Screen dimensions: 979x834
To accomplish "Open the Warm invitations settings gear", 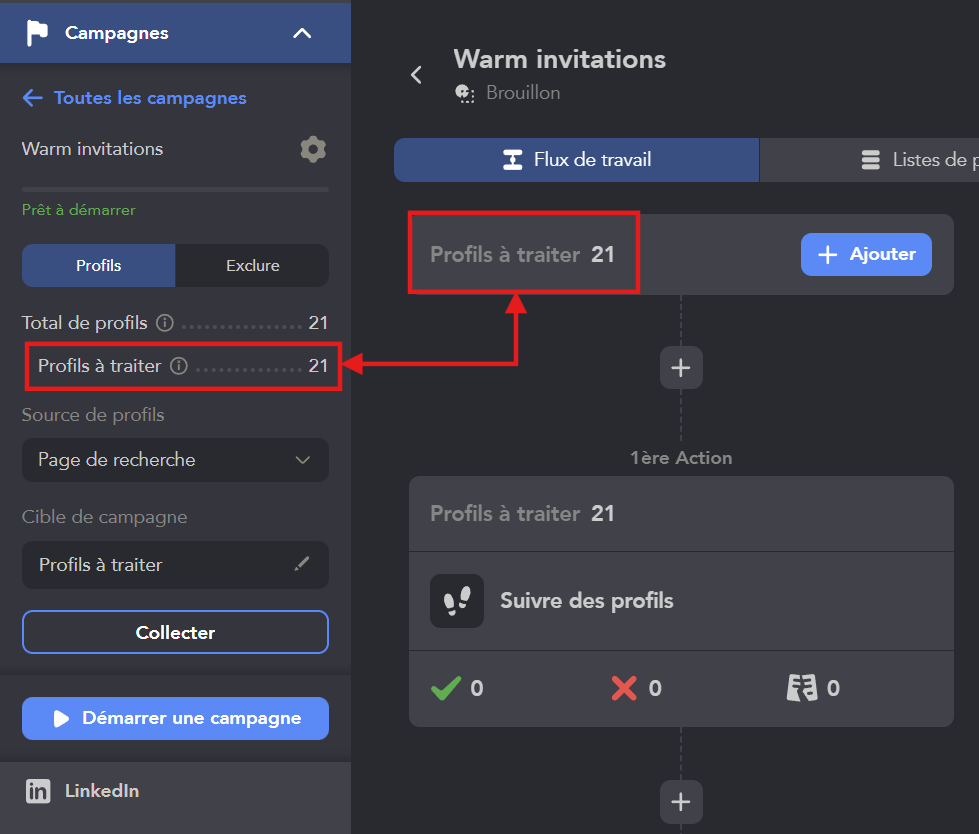I will click(313, 149).
